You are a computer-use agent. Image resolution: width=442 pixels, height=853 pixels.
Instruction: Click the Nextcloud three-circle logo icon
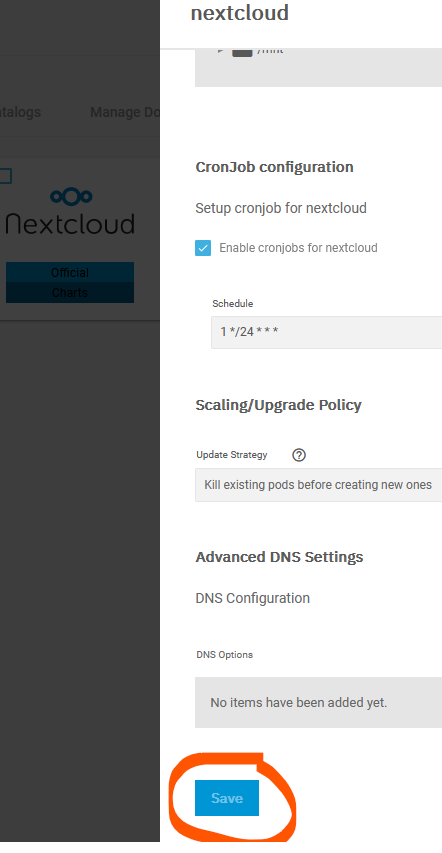(71, 196)
